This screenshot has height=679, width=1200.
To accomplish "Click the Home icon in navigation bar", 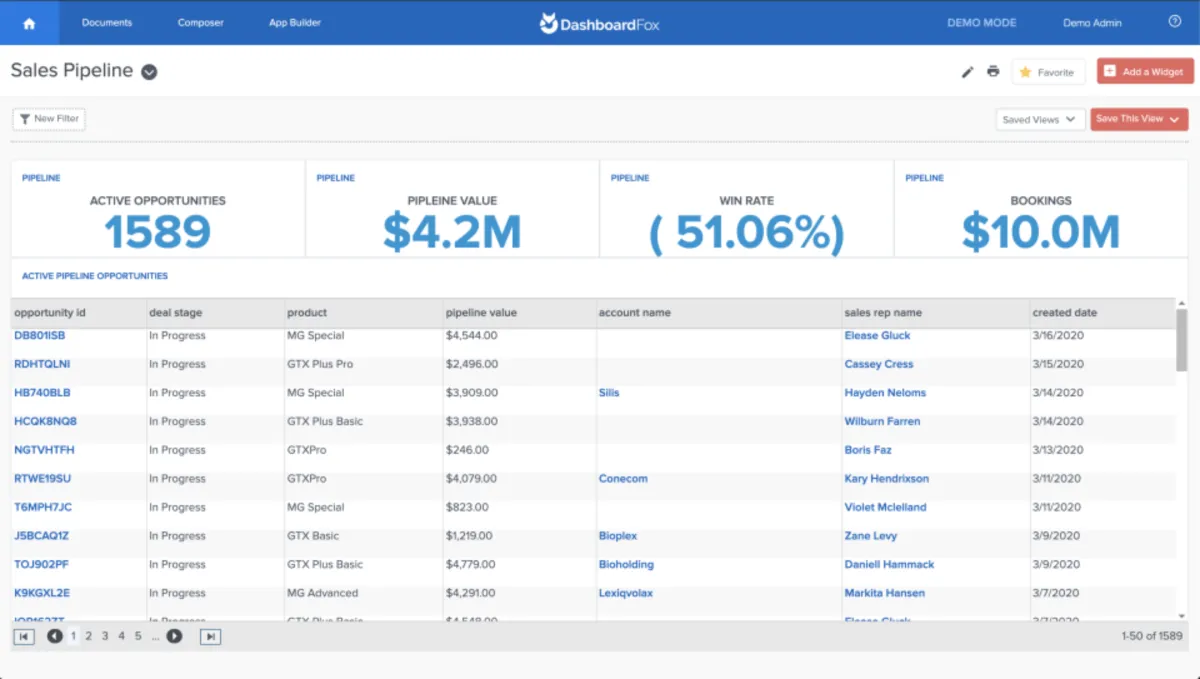I will 29,23.
